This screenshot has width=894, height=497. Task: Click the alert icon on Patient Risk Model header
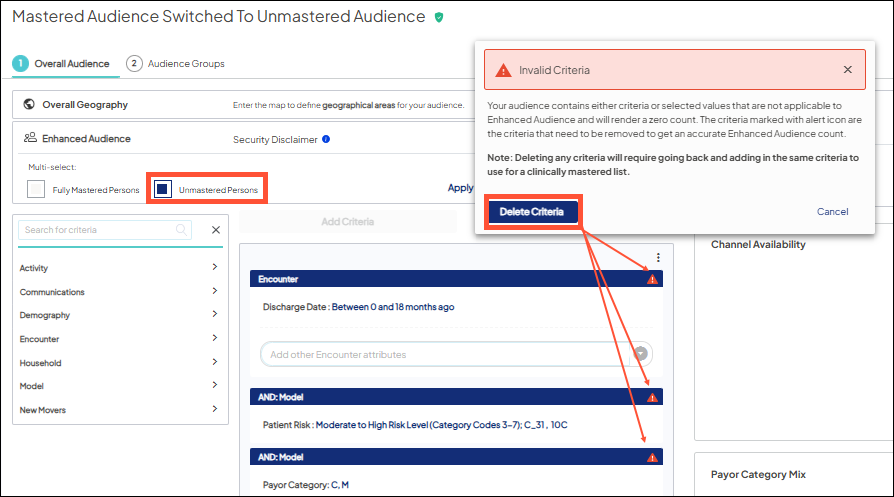tap(652, 398)
